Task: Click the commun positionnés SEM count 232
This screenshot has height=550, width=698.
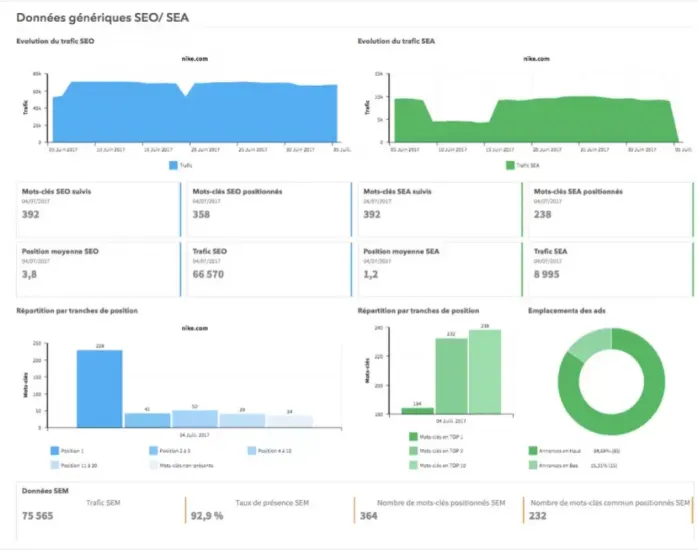Action: [x=538, y=516]
